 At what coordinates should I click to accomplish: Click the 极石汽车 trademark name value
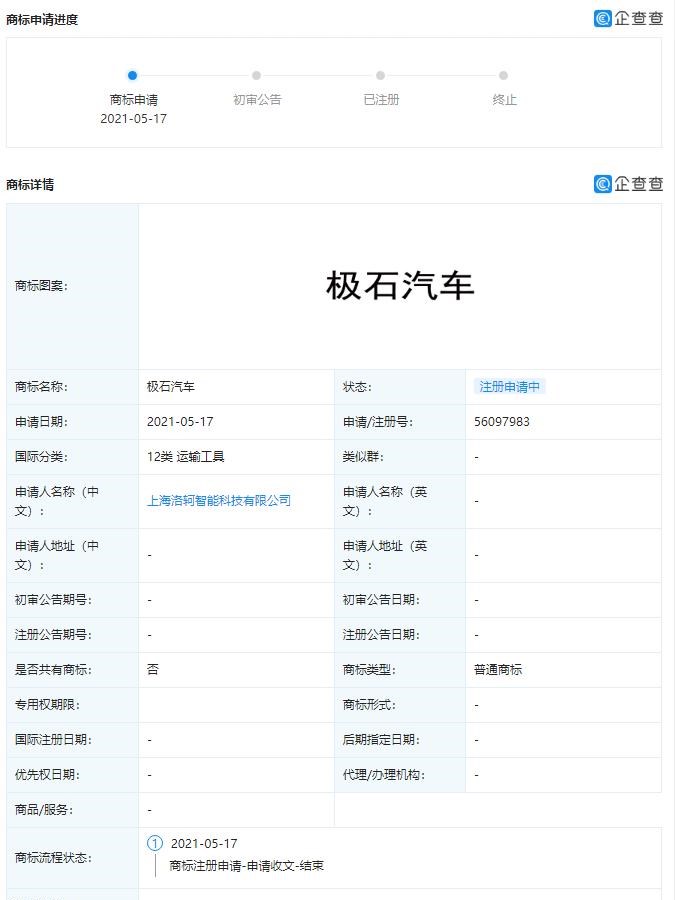point(172,387)
